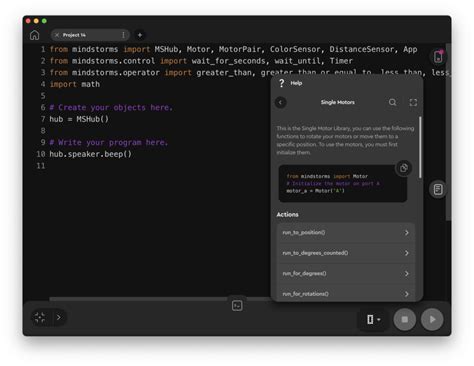
Task: Go back in the Help panel
Action: click(x=281, y=102)
